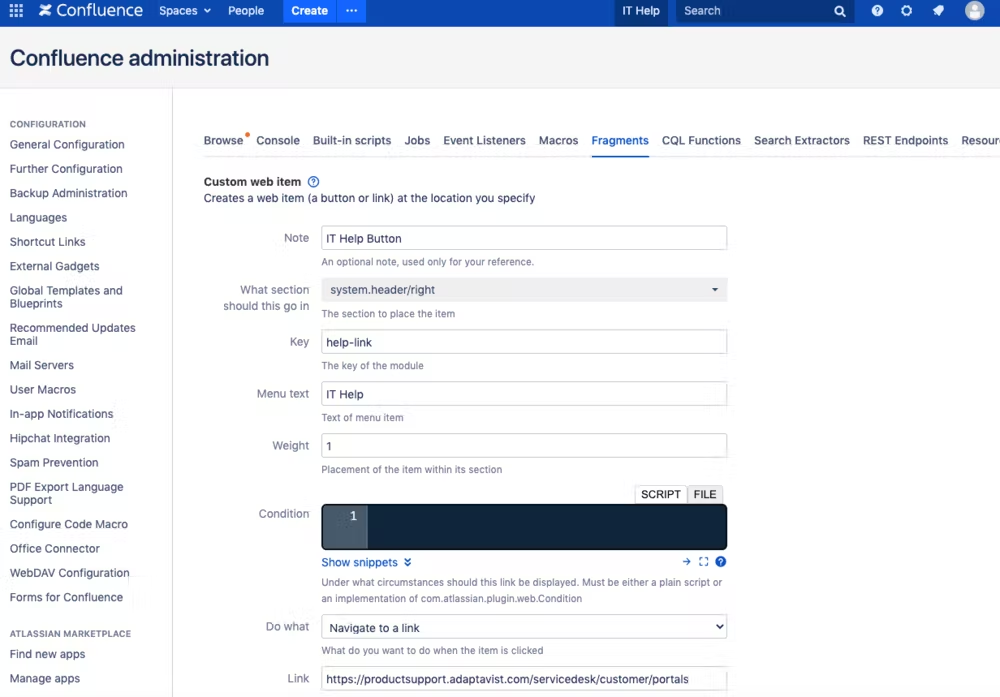Open the help question mark icon in header
Viewport: 1000px width, 697px height.
click(x=877, y=11)
